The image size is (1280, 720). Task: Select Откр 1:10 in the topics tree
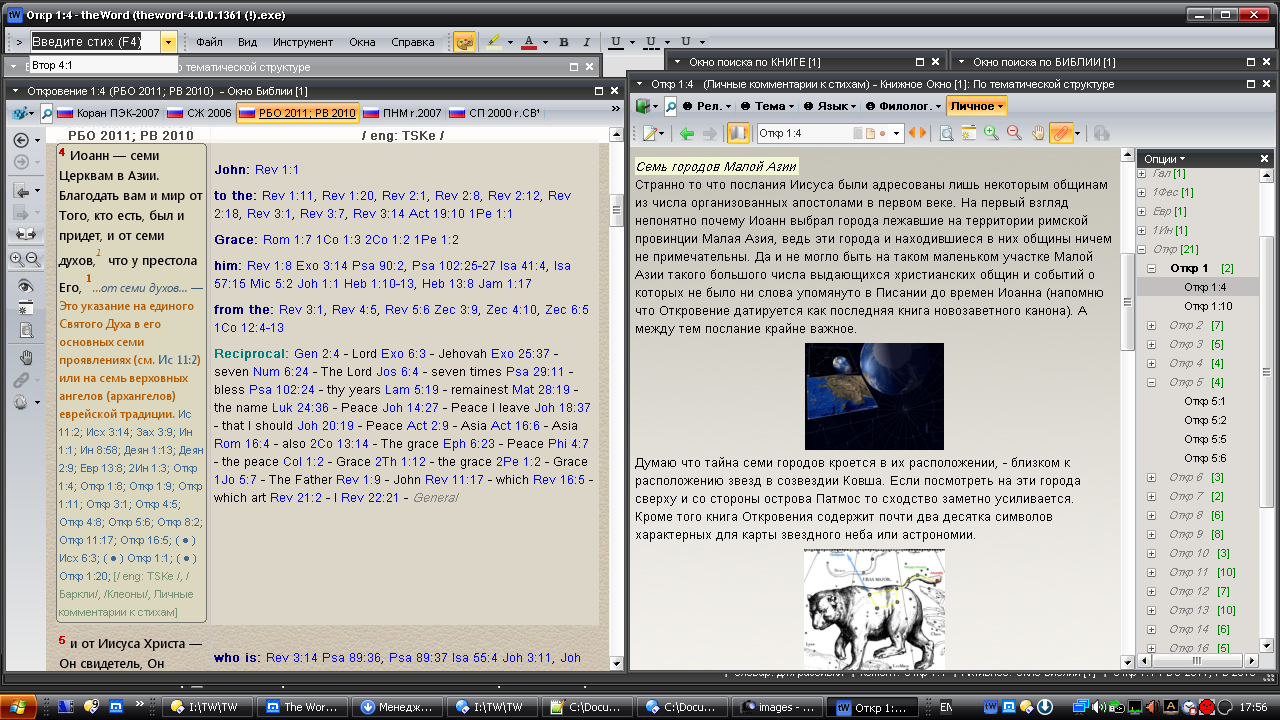(x=1208, y=306)
